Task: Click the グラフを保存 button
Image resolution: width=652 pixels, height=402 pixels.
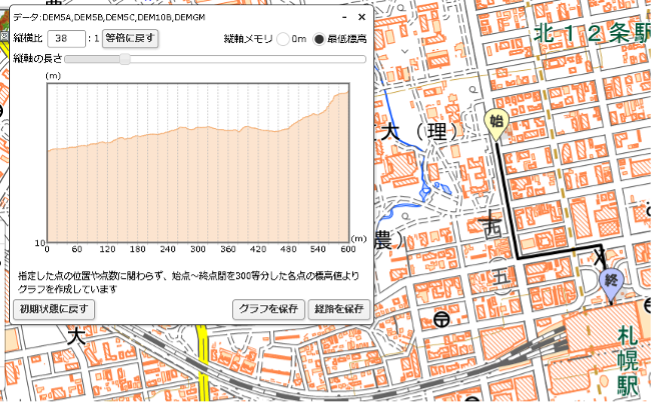Action: (x=268, y=309)
